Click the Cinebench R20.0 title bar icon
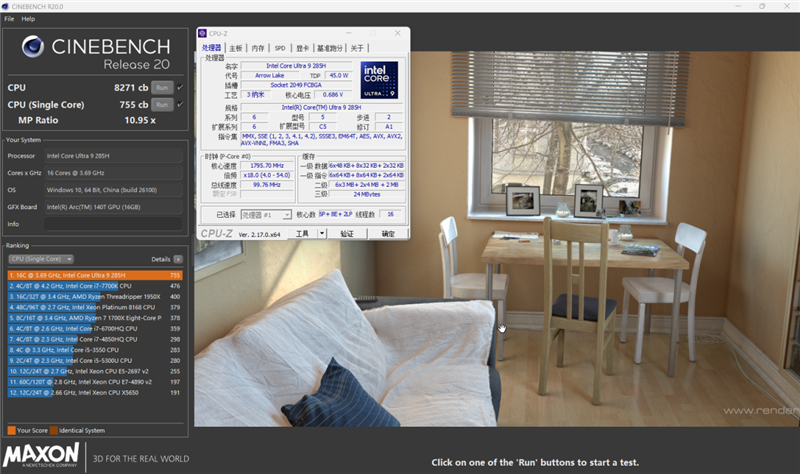This screenshot has height=474, width=800. pyautogui.click(x=5, y=6)
